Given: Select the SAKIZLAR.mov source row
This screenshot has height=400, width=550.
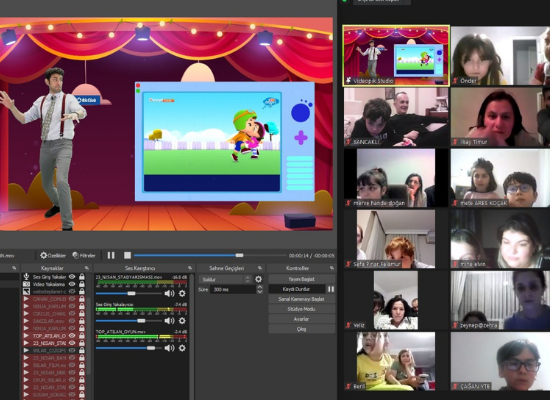Looking at the screenshot, I should pyautogui.click(x=54, y=321).
